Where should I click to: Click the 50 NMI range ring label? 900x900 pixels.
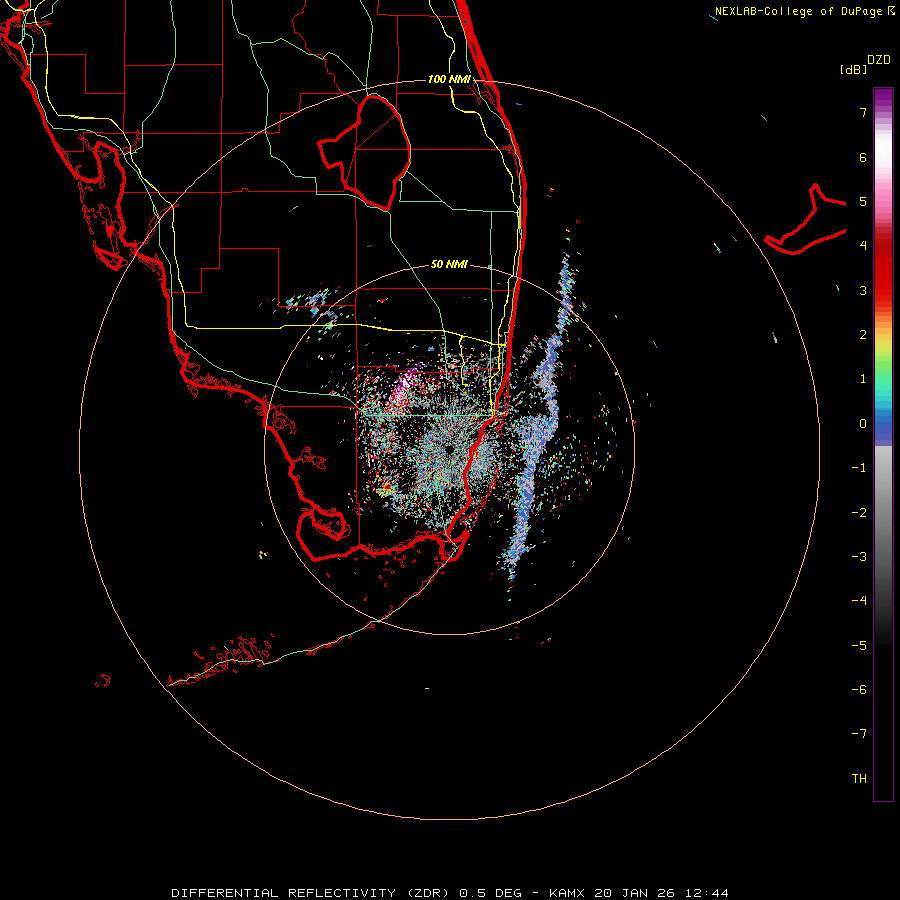point(449,264)
